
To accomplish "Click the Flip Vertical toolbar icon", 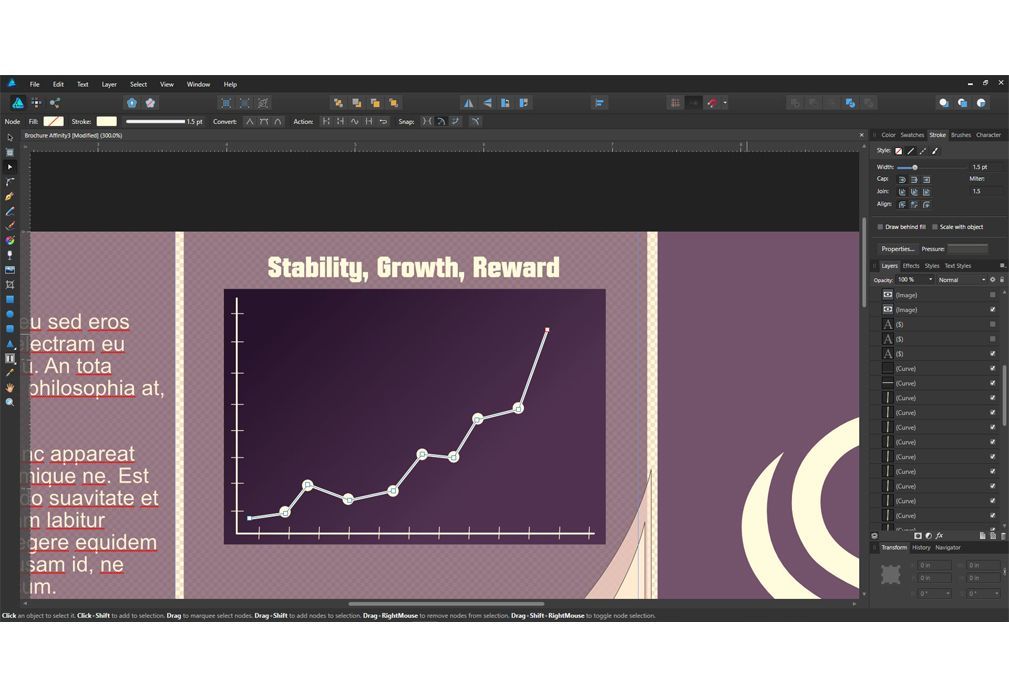I will (x=487, y=103).
